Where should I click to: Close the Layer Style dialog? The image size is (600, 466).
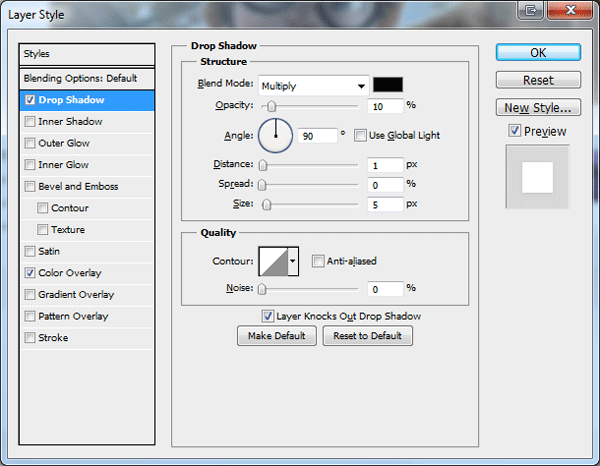click(570, 10)
